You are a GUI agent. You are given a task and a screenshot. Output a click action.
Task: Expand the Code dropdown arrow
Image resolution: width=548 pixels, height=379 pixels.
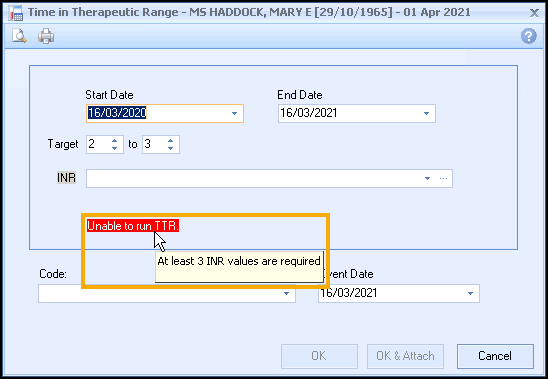coord(286,293)
